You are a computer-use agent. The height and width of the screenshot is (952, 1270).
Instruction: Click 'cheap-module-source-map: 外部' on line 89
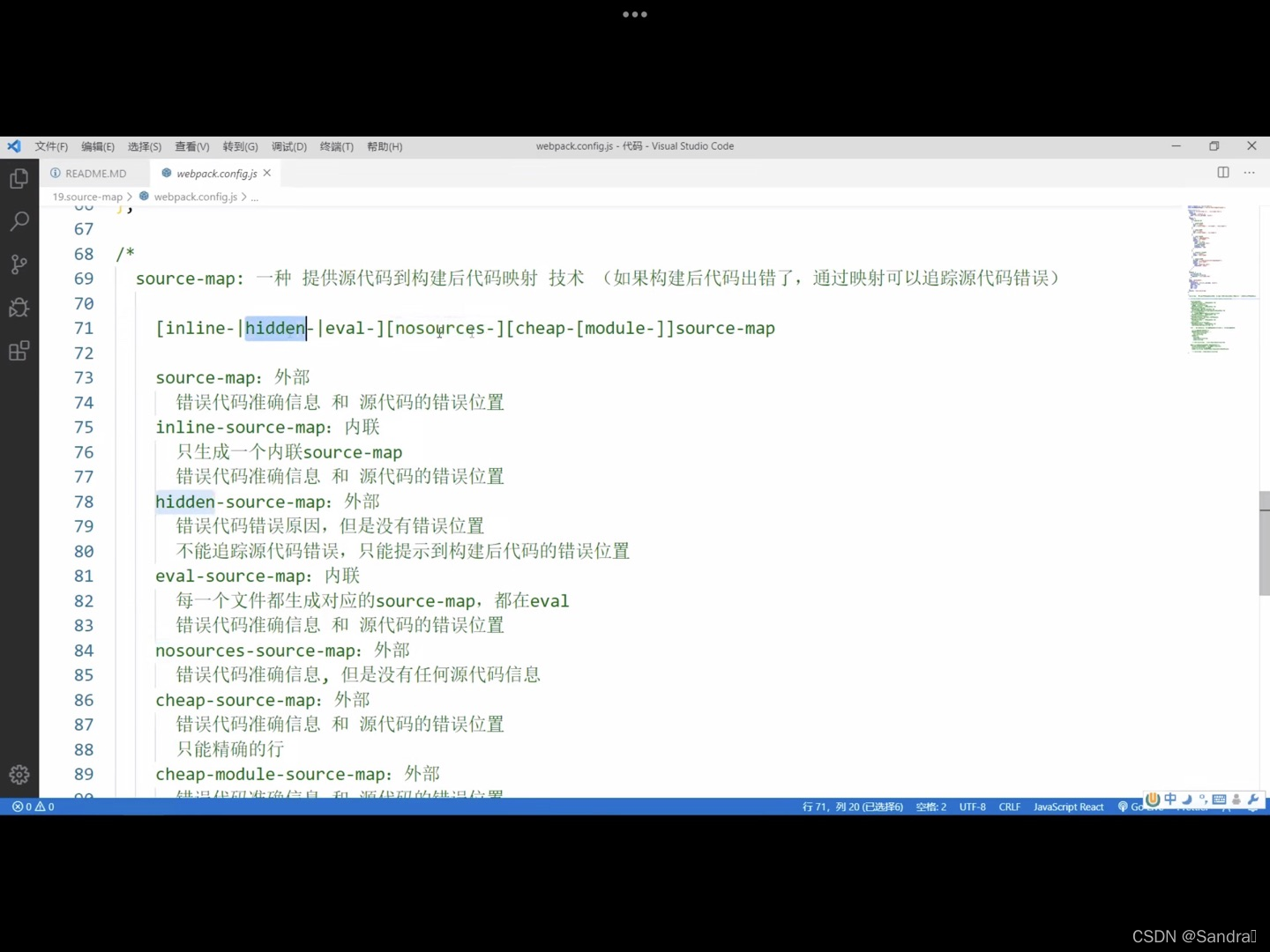click(x=297, y=774)
